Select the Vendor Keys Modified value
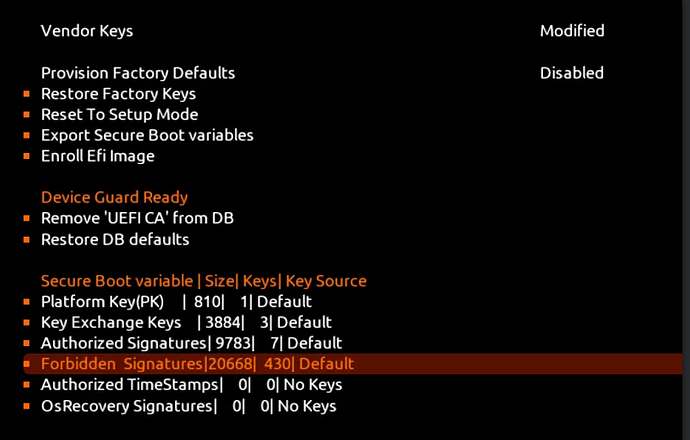690x440 pixels. (572, 31)
